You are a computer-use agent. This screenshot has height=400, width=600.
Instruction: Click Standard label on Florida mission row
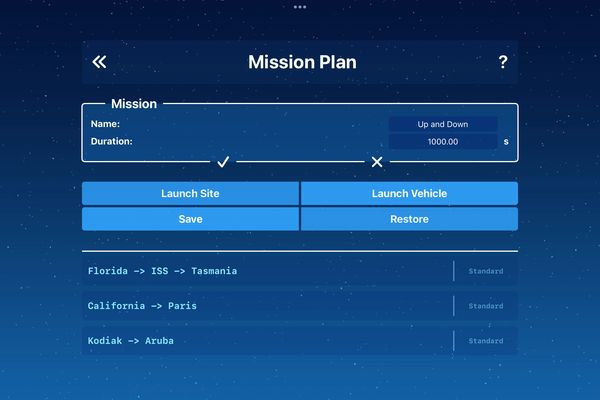(x=486, y=271)
